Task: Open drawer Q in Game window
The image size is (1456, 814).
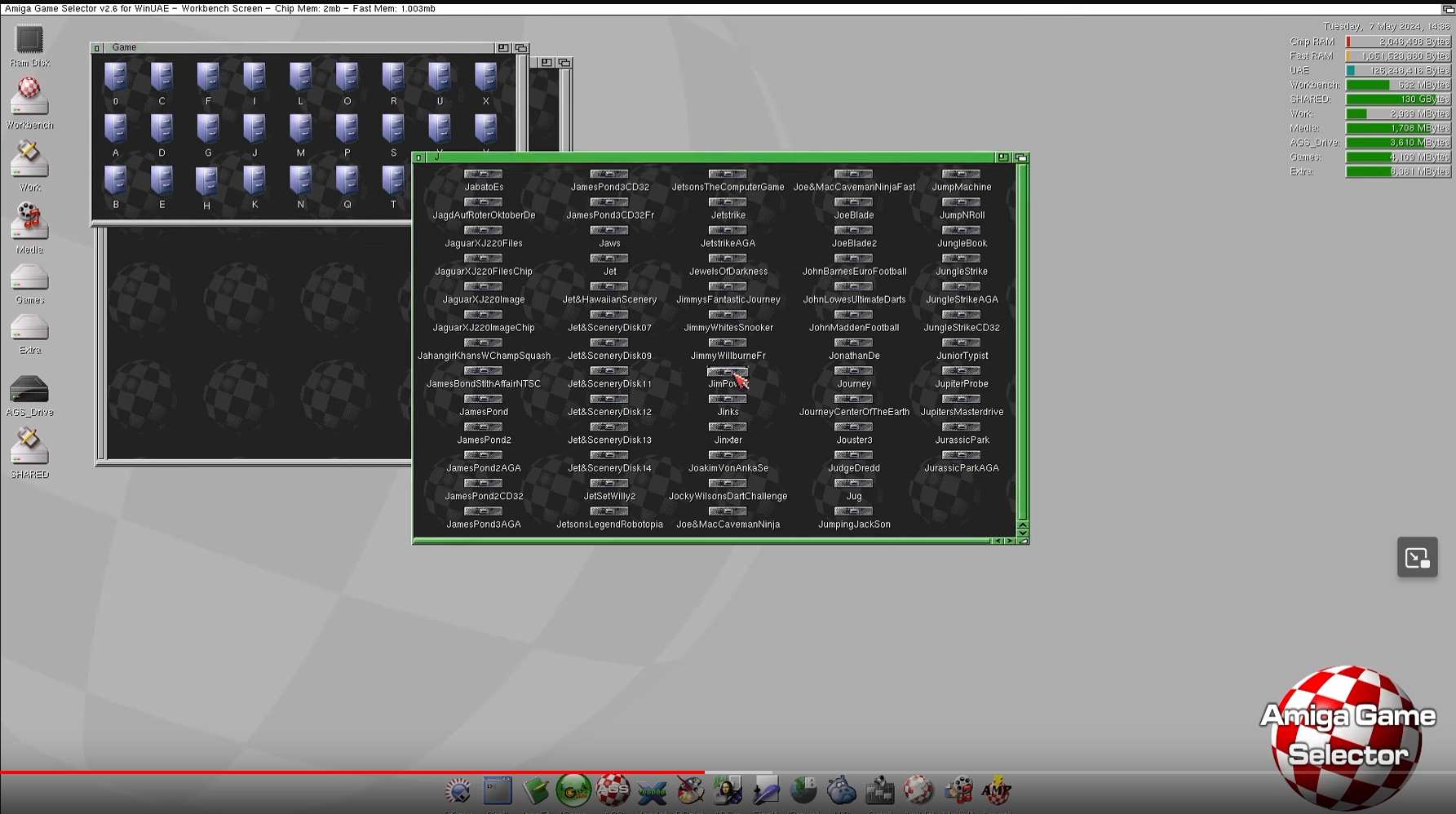Action: click(347, 188)
